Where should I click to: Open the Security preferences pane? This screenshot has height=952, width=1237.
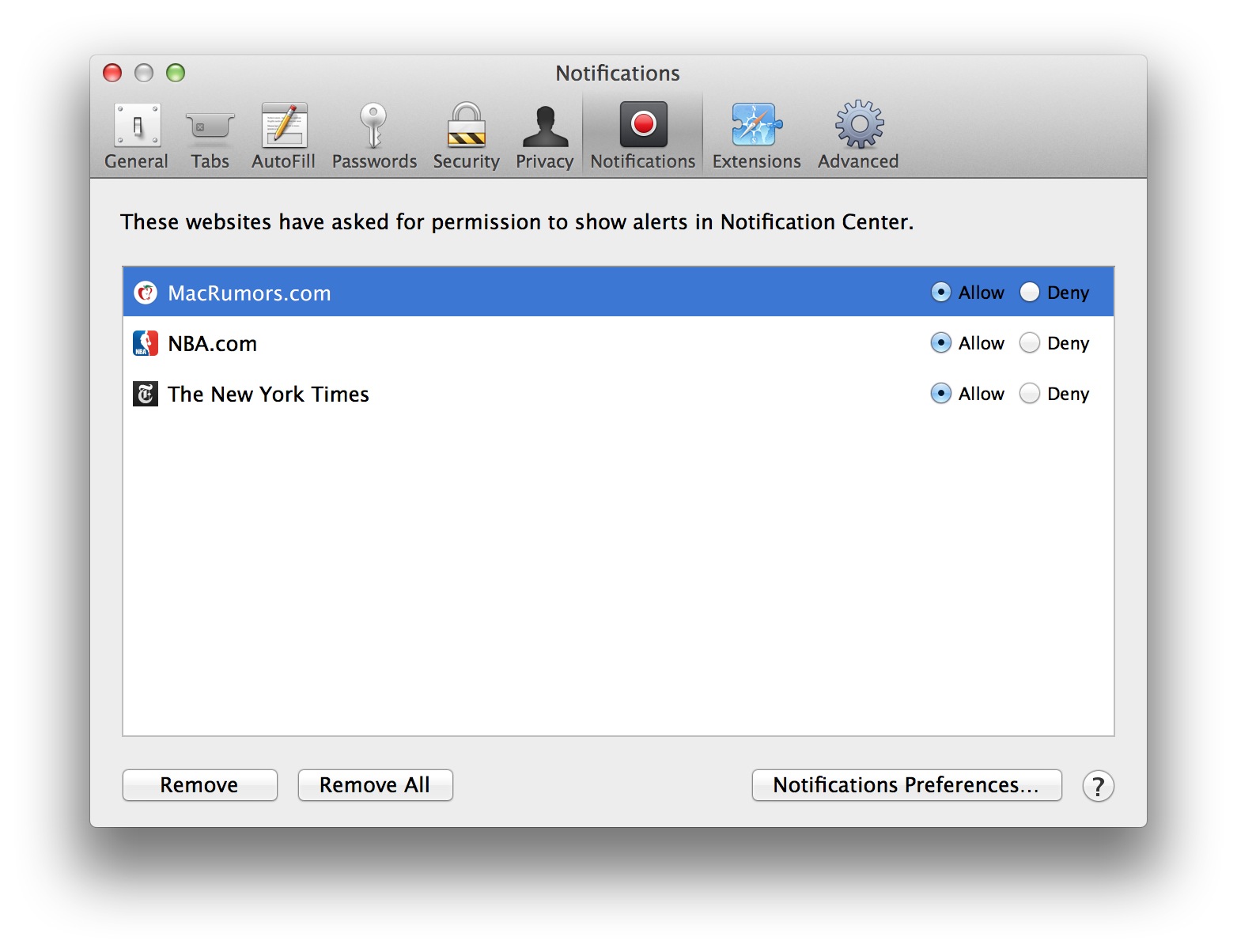pyautogui.click(x=467, y=136)
